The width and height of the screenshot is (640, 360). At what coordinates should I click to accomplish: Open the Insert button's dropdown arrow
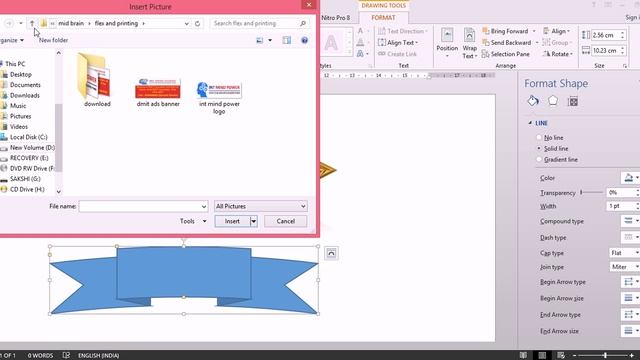pos(253,221)
